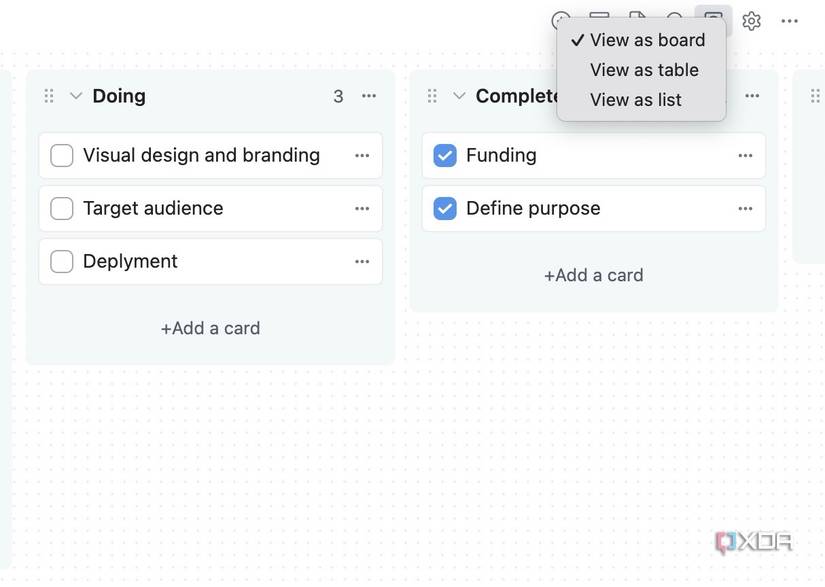Collapse the Completed column with its chevron
This screenshot has width=825, height=587.
tap(459, 94)
